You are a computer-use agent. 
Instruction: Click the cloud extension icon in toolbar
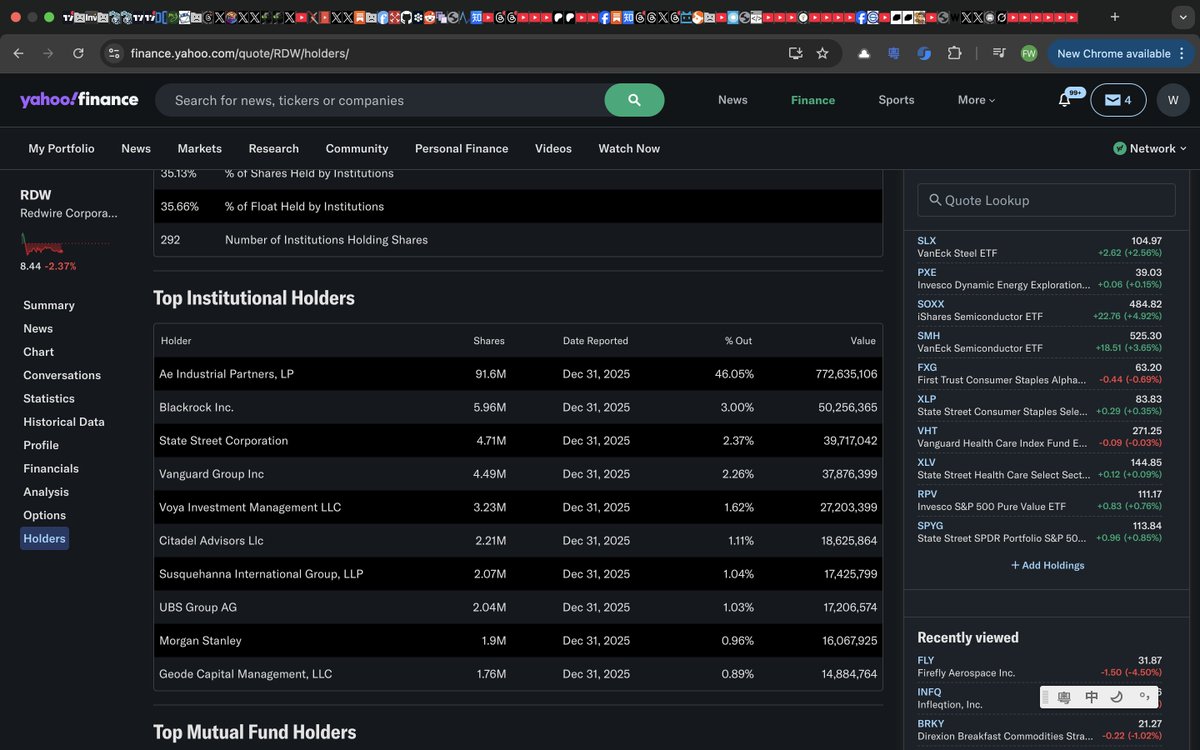(x=864, y=53)
